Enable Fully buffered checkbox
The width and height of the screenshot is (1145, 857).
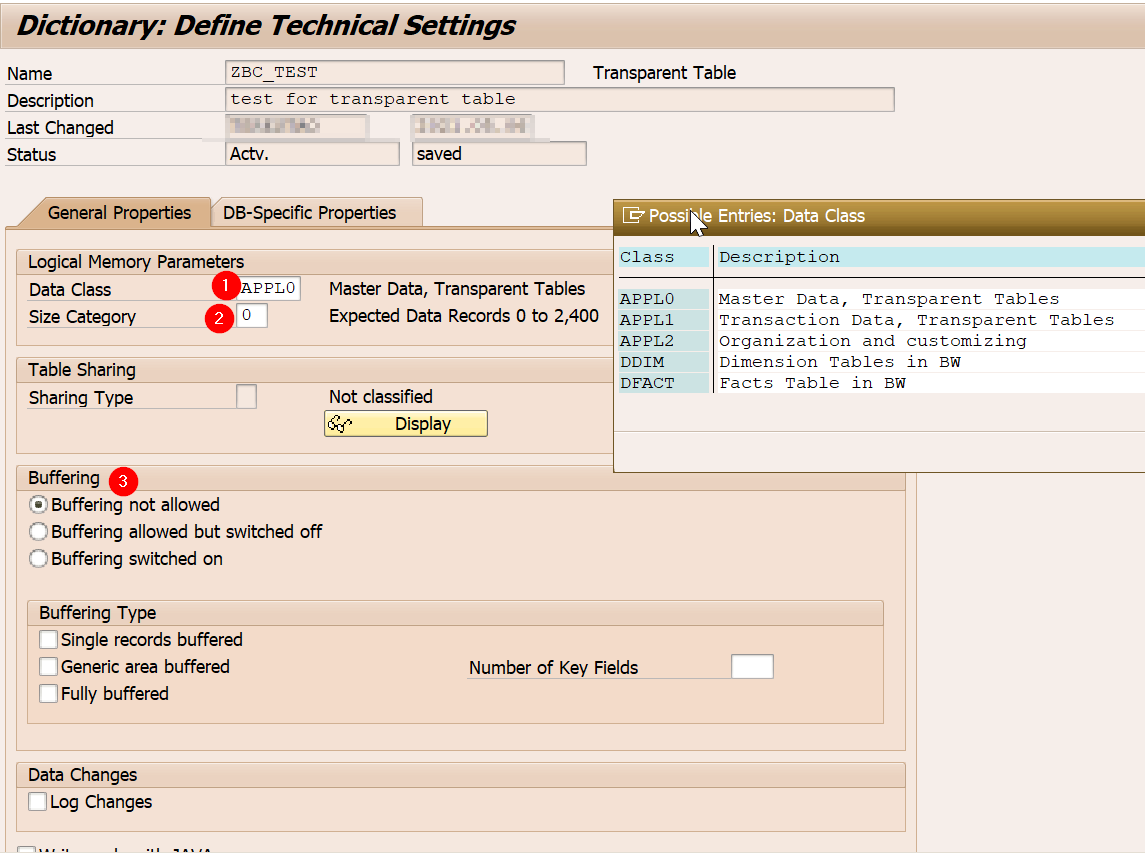[x=48, y=693]
